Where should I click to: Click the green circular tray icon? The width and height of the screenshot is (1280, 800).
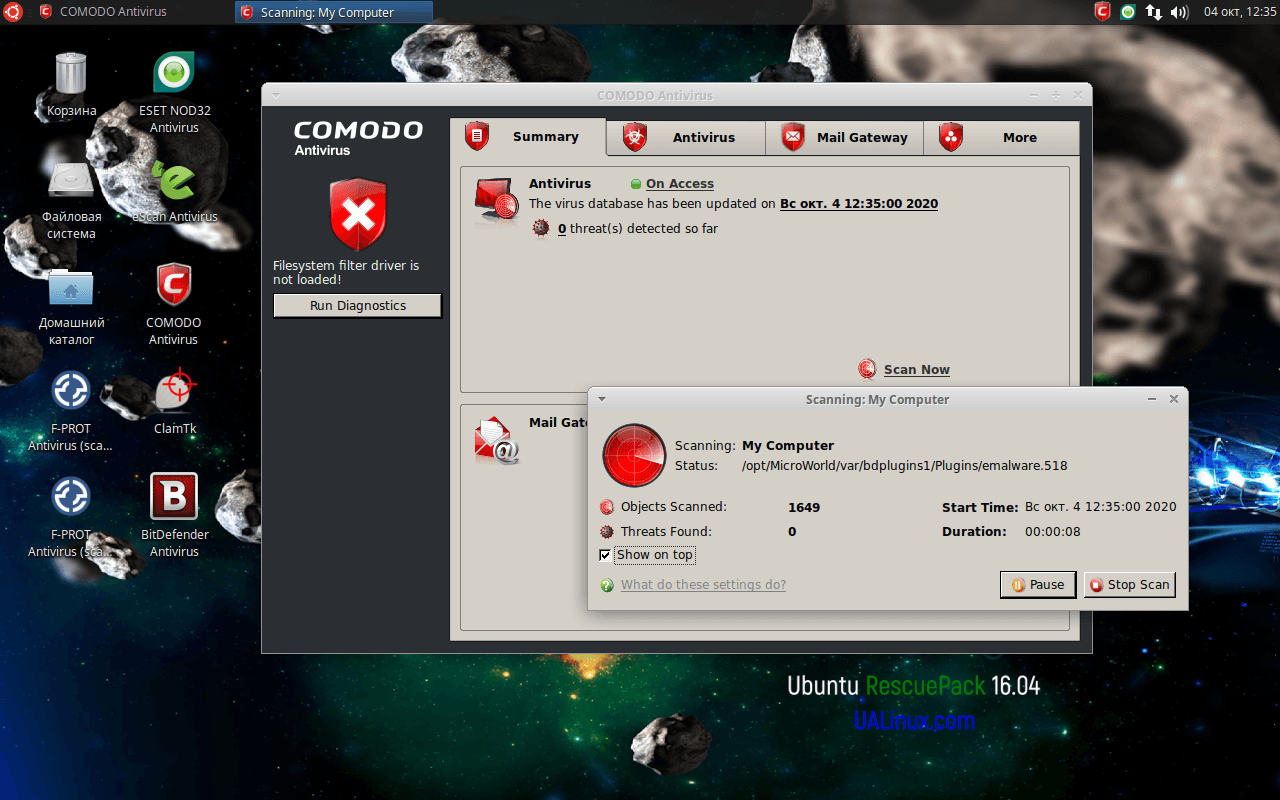click(1128, 12)
